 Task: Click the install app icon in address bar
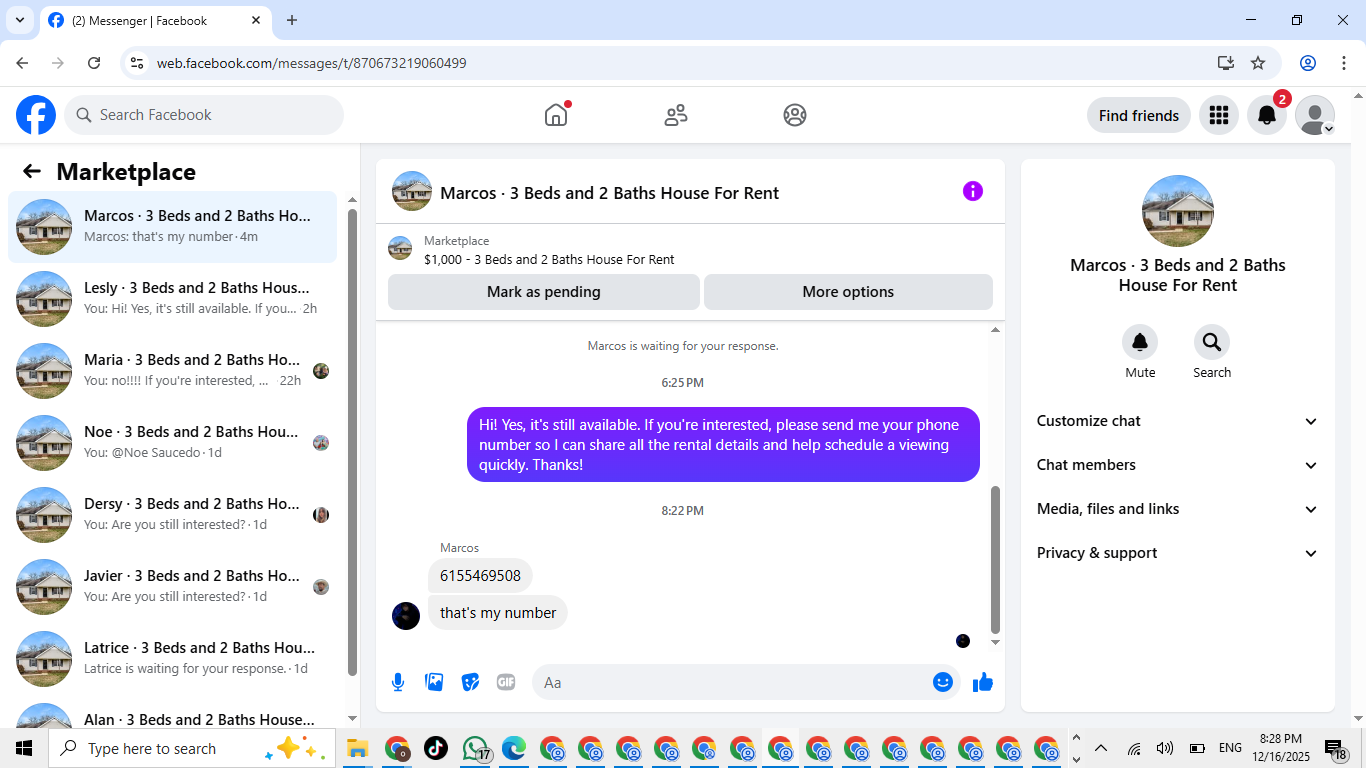point(1226,63)
